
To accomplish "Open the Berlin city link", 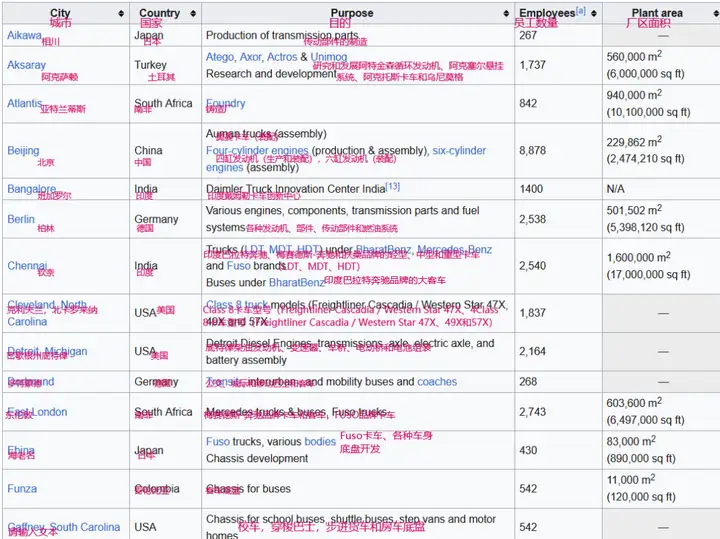I will click(x=21, y=219).
